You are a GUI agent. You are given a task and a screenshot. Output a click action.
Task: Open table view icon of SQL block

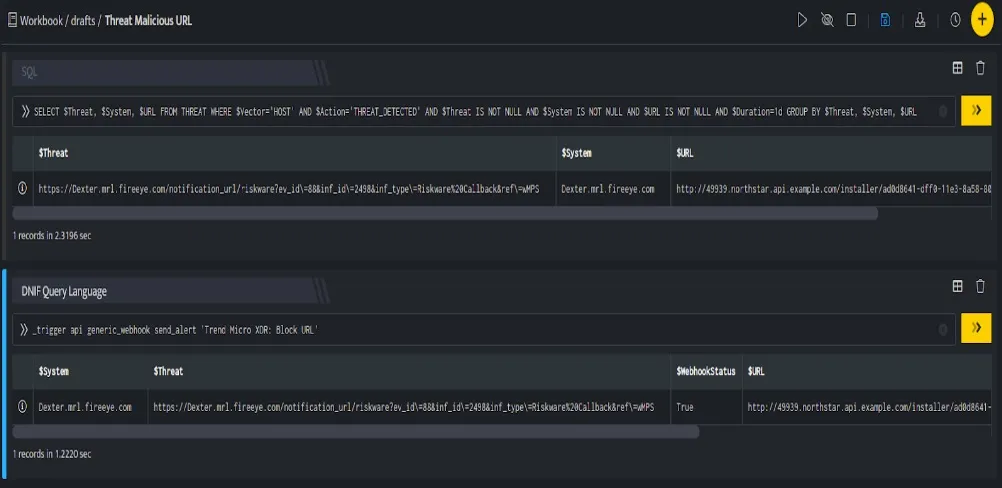(957, 68)
